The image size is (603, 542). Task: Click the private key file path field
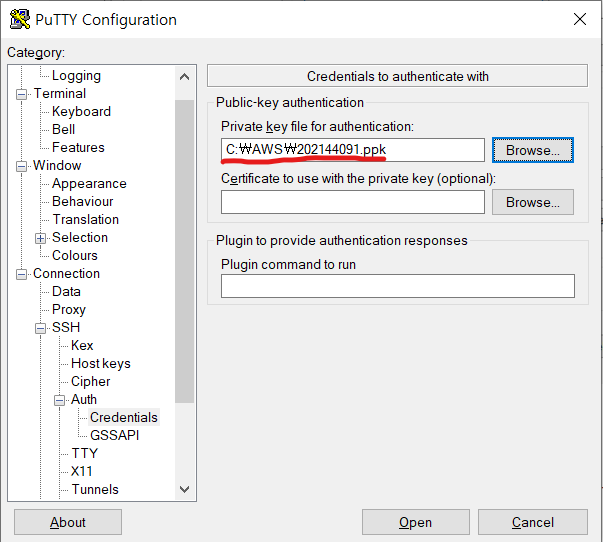tap(353, 150)
